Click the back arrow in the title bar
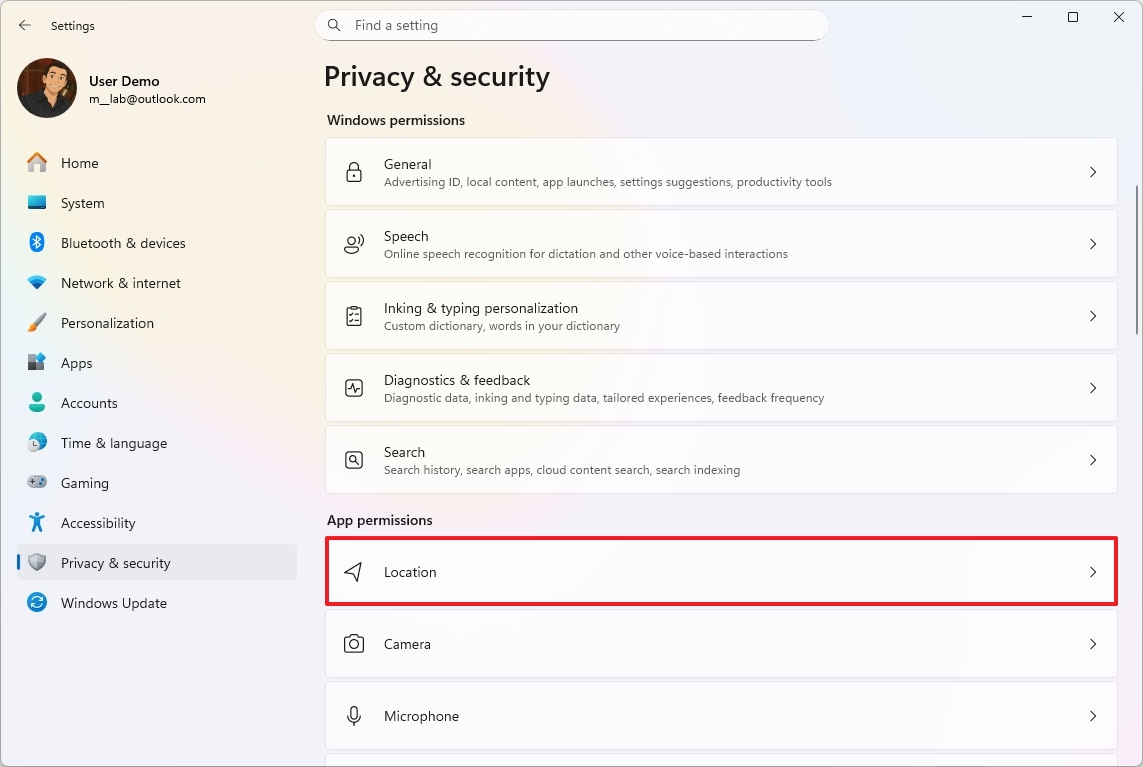 click(25, 25)
